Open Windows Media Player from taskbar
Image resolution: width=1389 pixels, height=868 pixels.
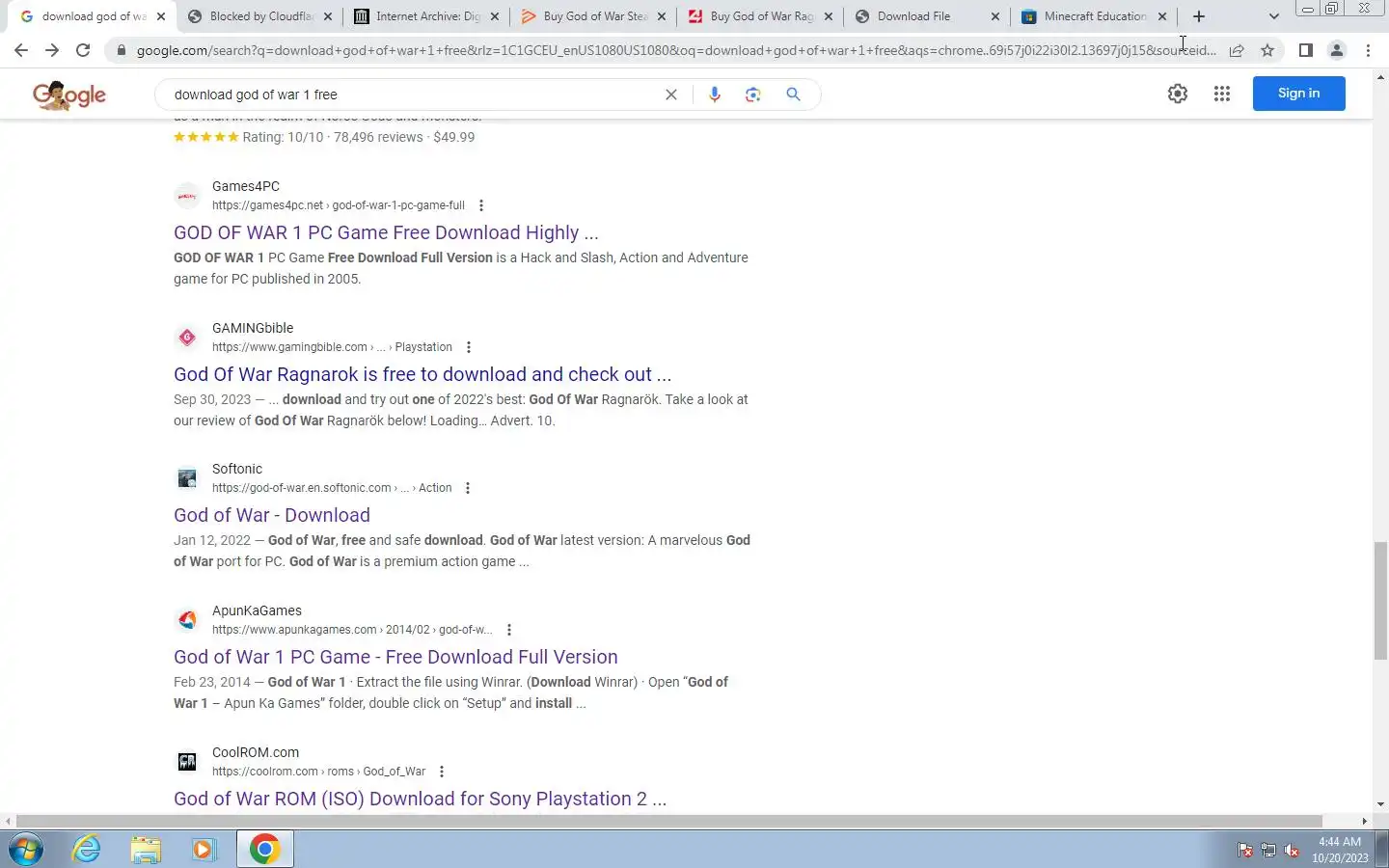click(204, 849)
